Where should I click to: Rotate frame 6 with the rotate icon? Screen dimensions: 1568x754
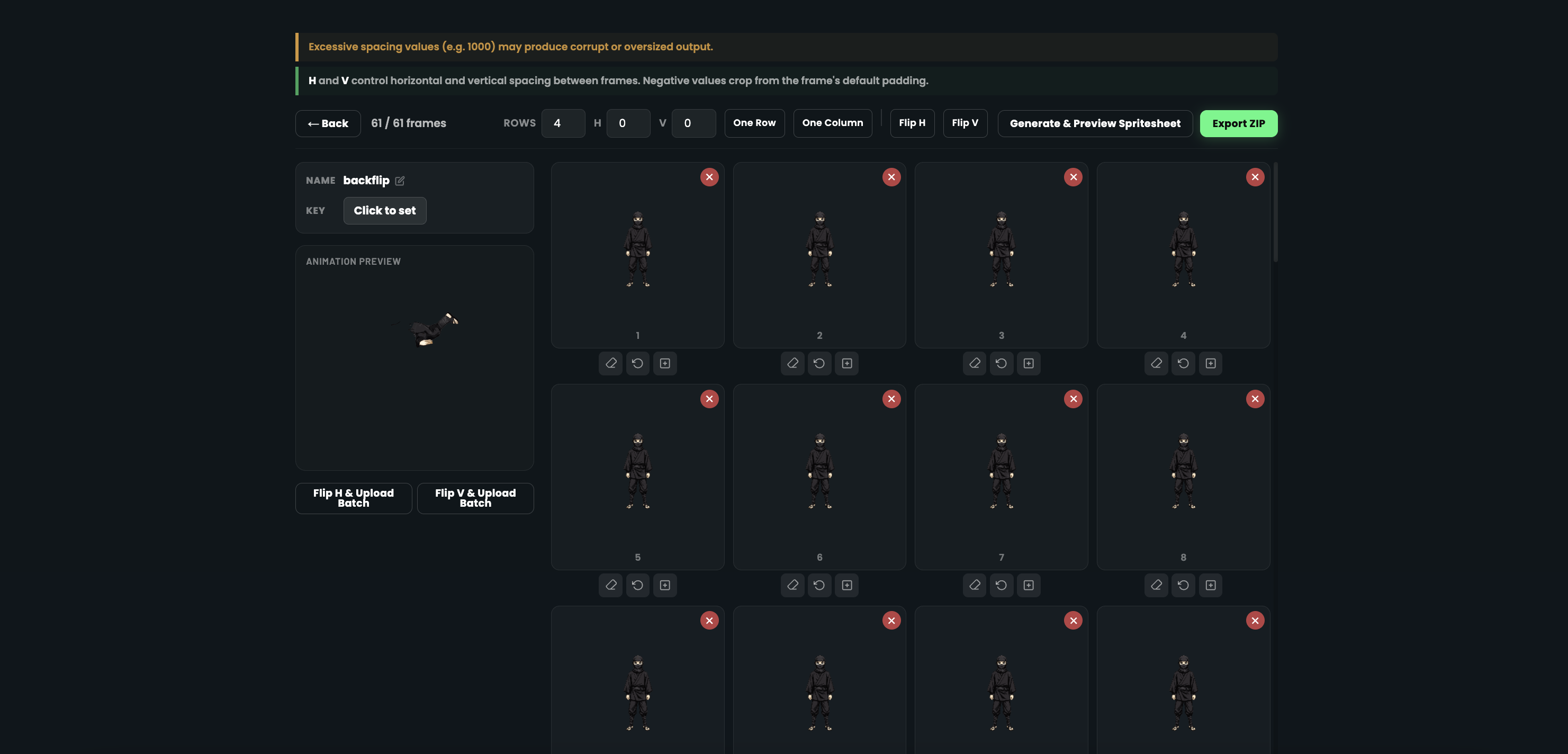pyautogui.click(x=820, y=585)
